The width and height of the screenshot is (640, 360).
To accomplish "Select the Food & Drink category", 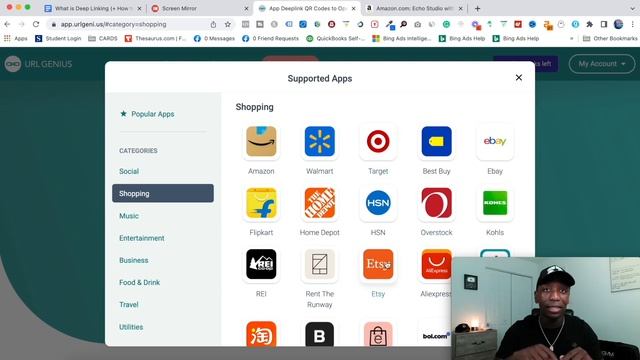I will click(x=139, y=282).
